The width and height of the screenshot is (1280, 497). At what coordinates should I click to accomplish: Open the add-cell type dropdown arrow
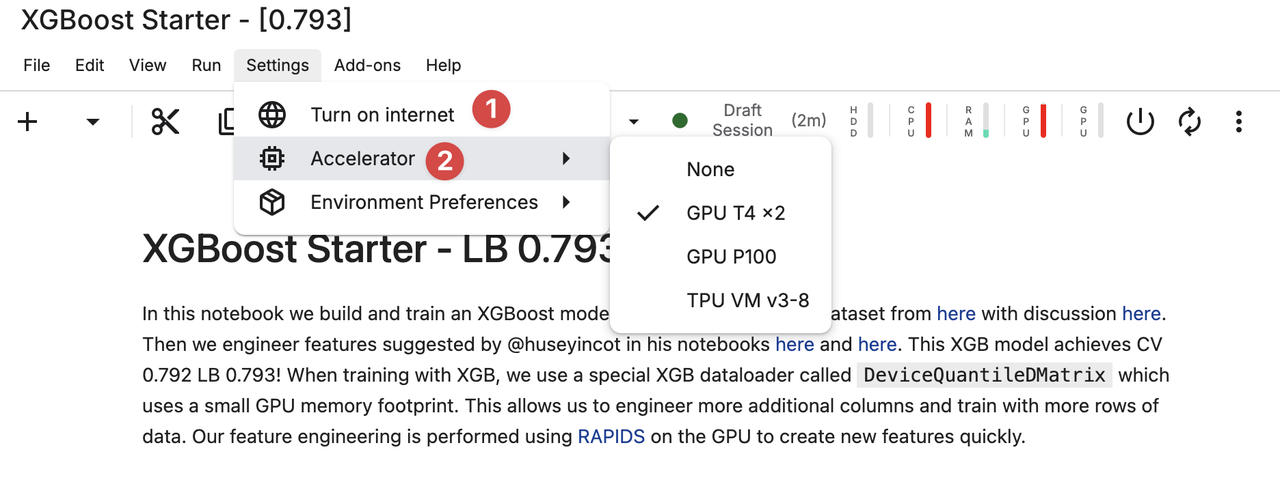tap(93, 122)
